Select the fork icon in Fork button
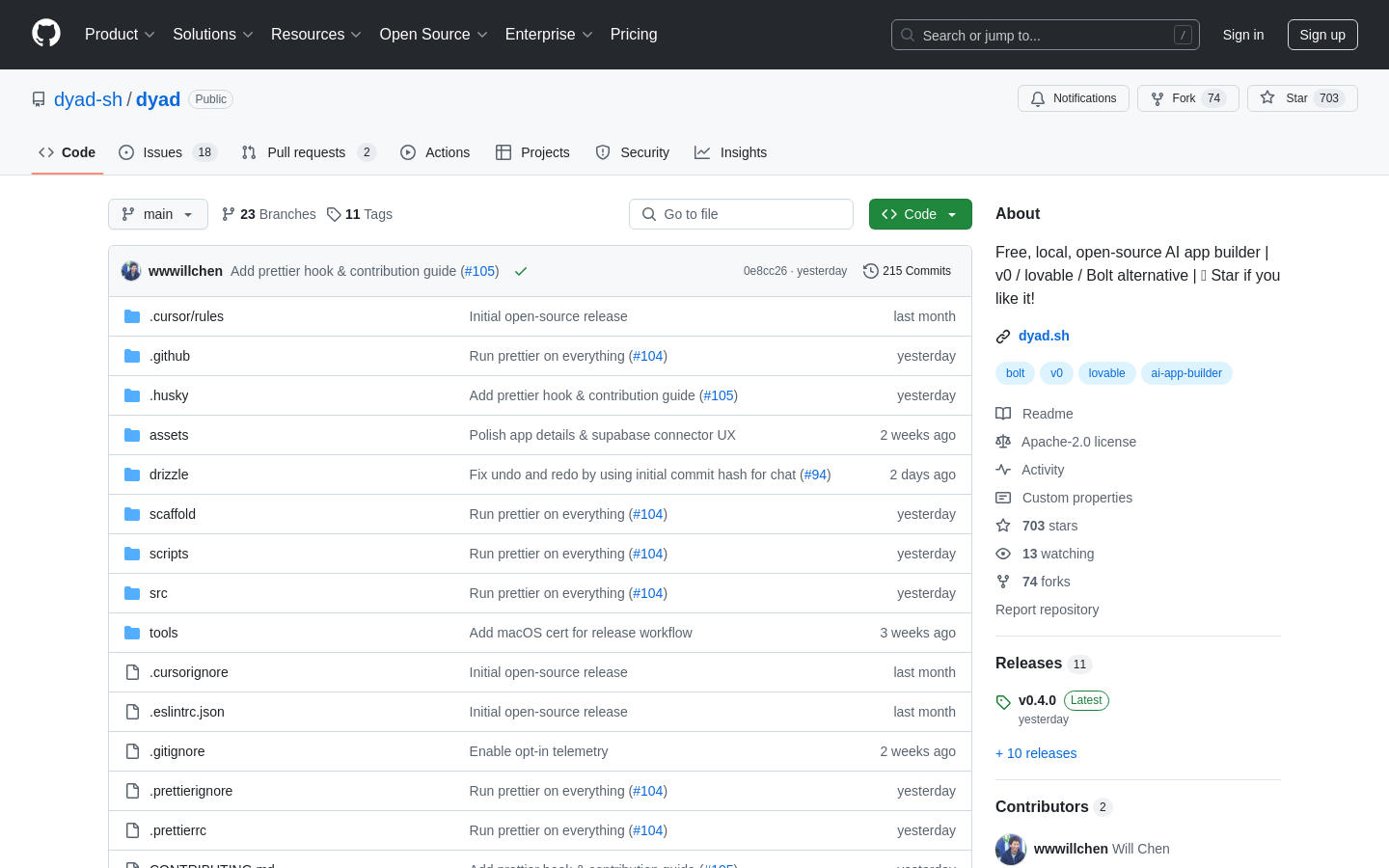Screen dimensions: 1389x868 click(x=1157, y=98)
